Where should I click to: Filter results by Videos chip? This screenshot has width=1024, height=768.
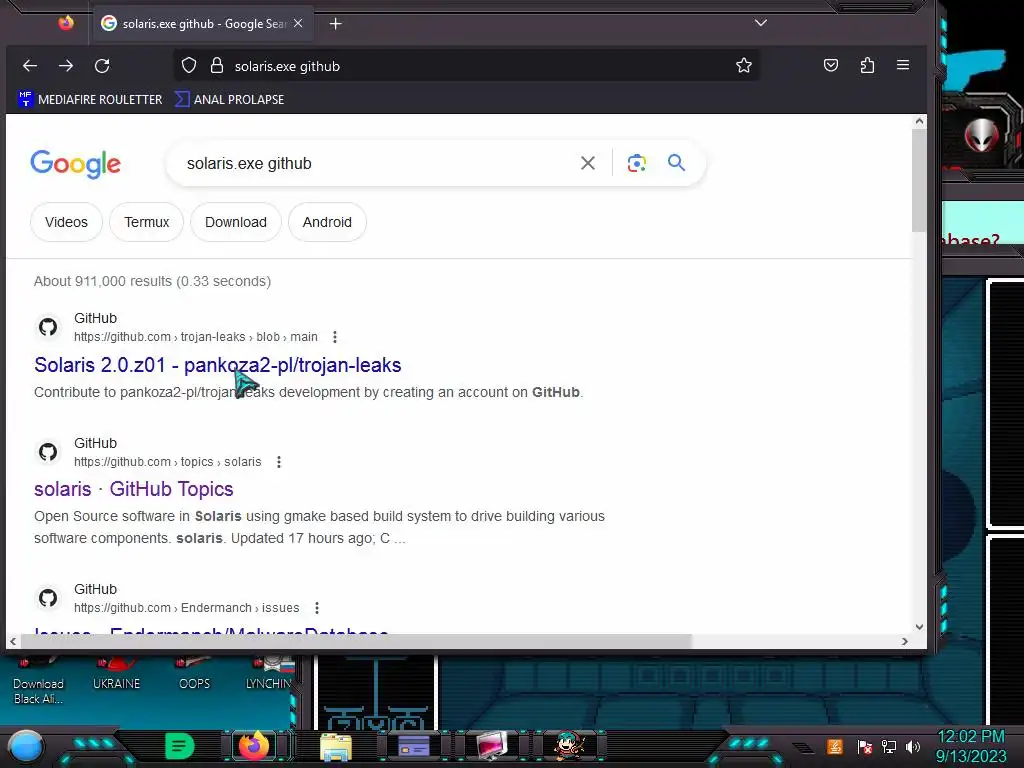pos(67,222)
